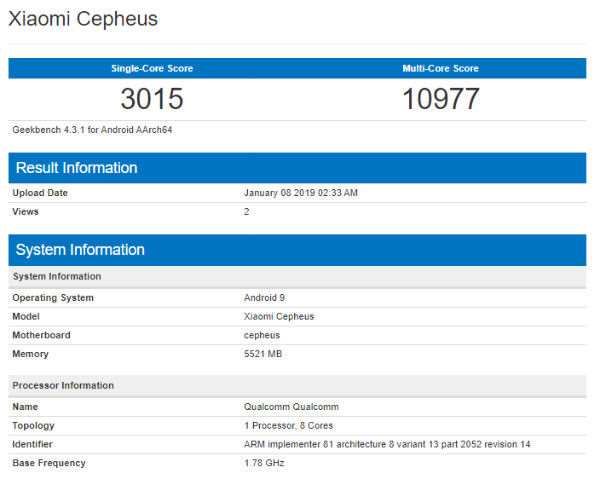Select the Motherboard value cepheus

coord(262,335)
